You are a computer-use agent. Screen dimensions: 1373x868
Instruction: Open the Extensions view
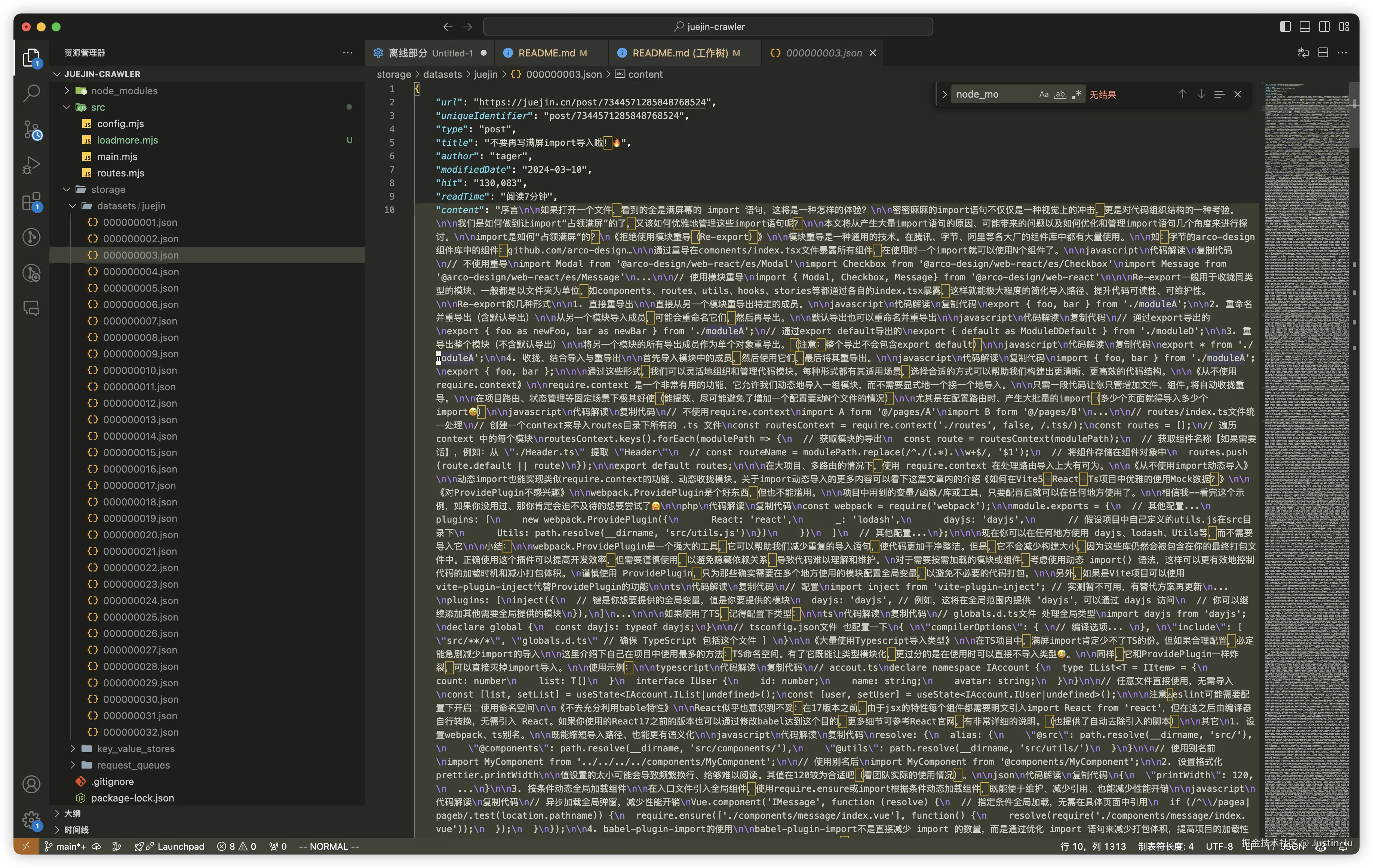point(31,202)
